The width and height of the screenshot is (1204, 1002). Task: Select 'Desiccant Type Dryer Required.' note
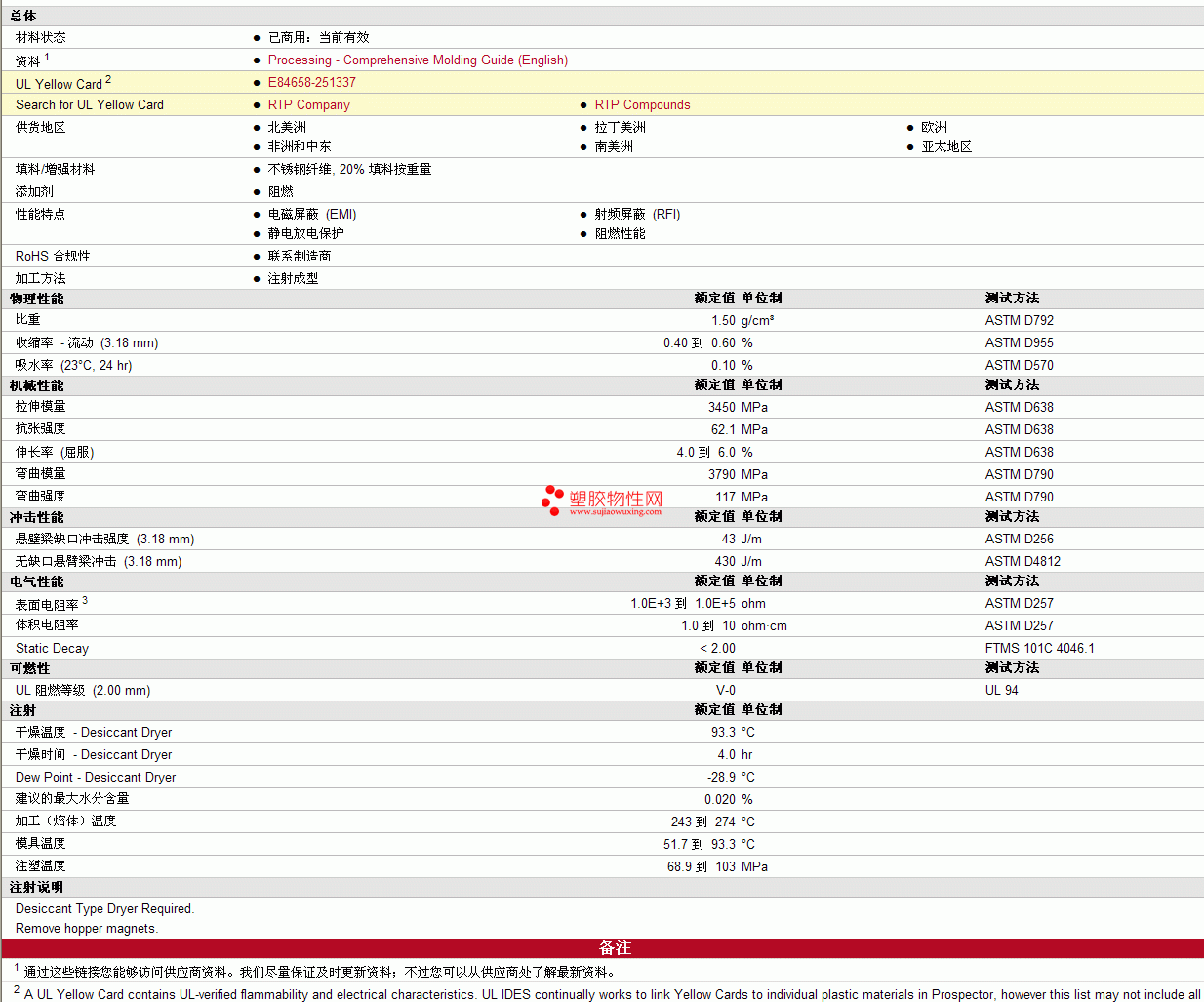click(x=105, y=908)
